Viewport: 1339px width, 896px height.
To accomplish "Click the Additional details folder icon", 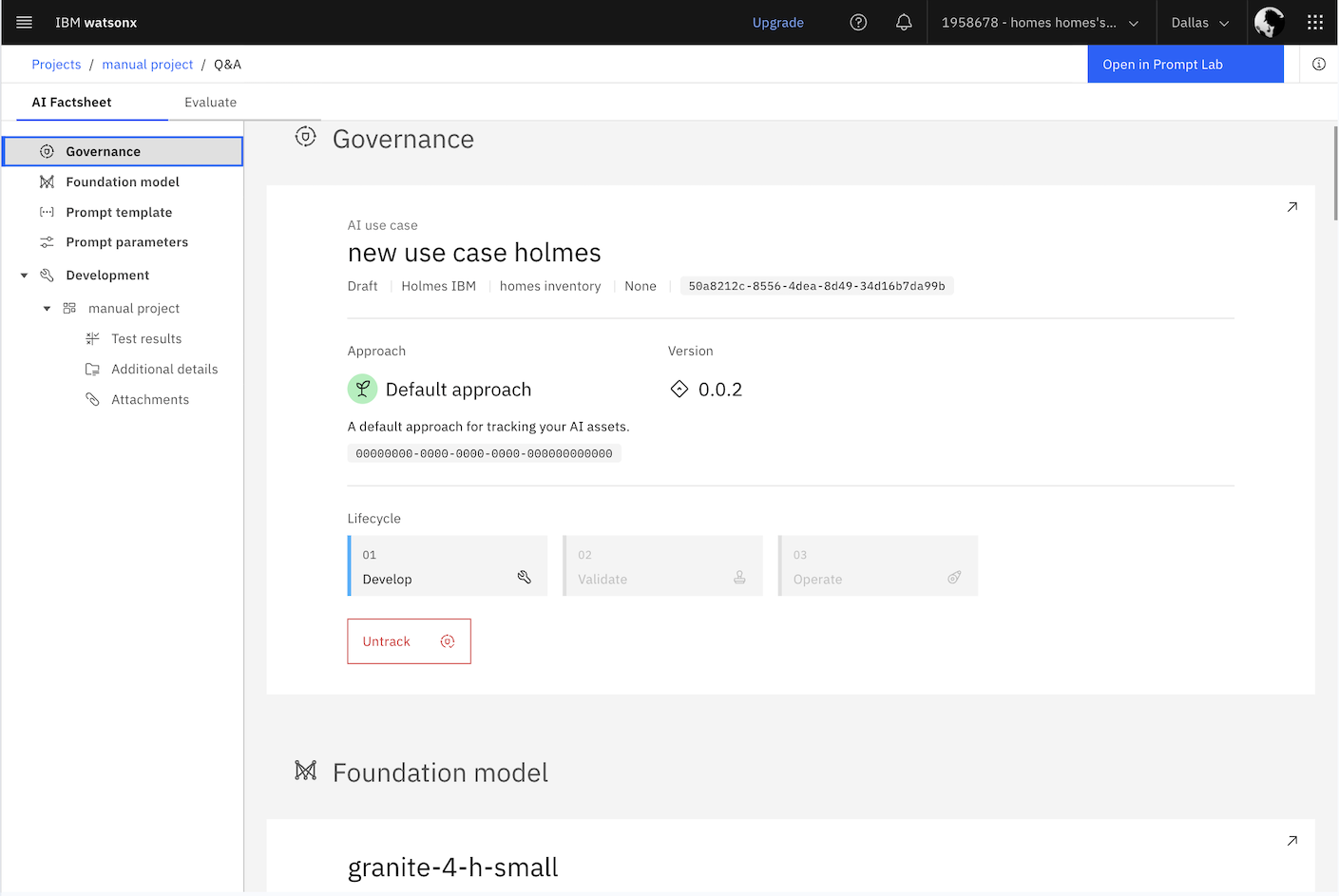I will [x=92, y=369].
